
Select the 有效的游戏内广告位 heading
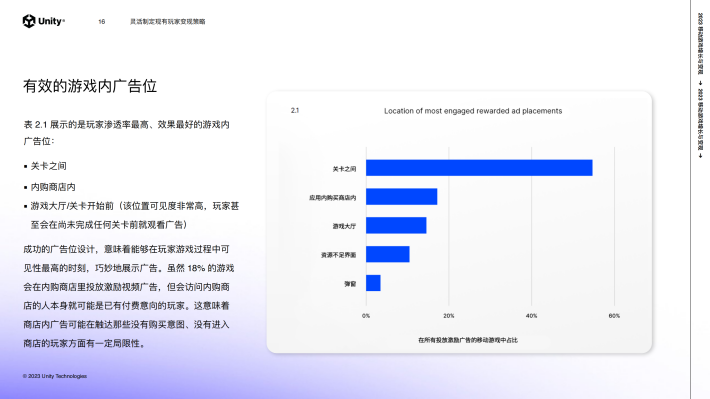90,86
